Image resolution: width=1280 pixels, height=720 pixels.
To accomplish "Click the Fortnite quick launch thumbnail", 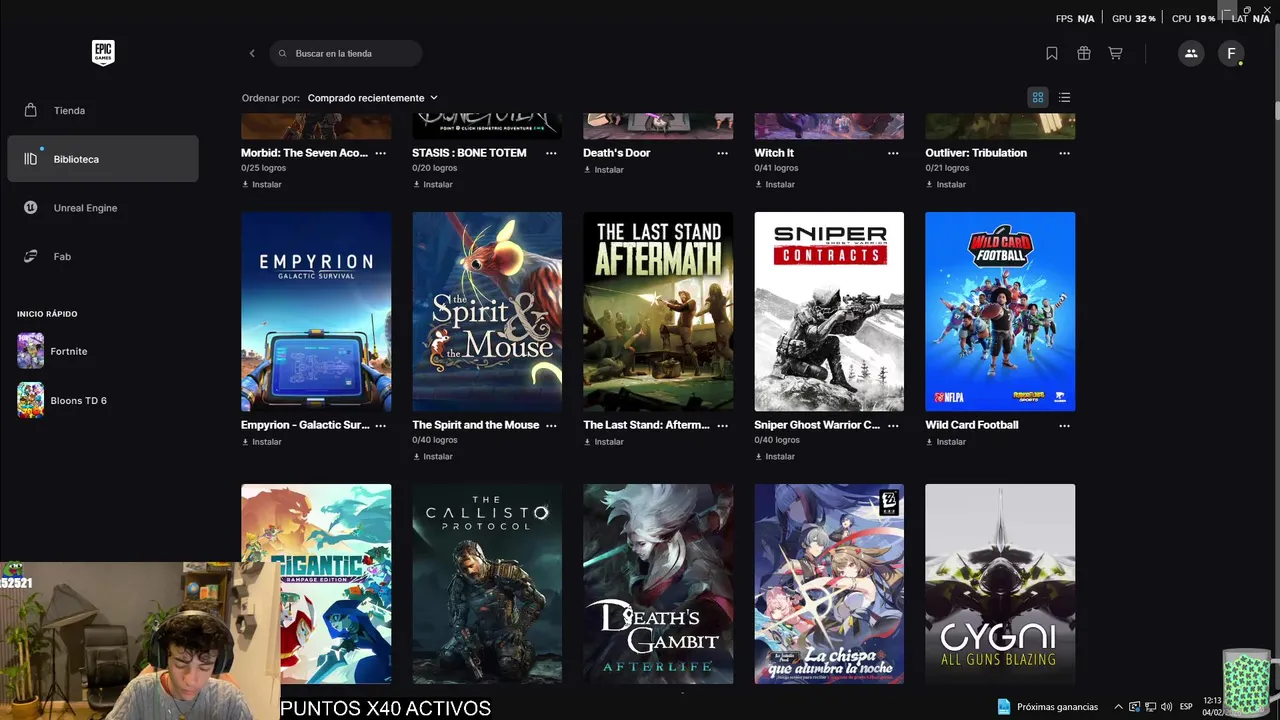I will [x=31, y=351].
